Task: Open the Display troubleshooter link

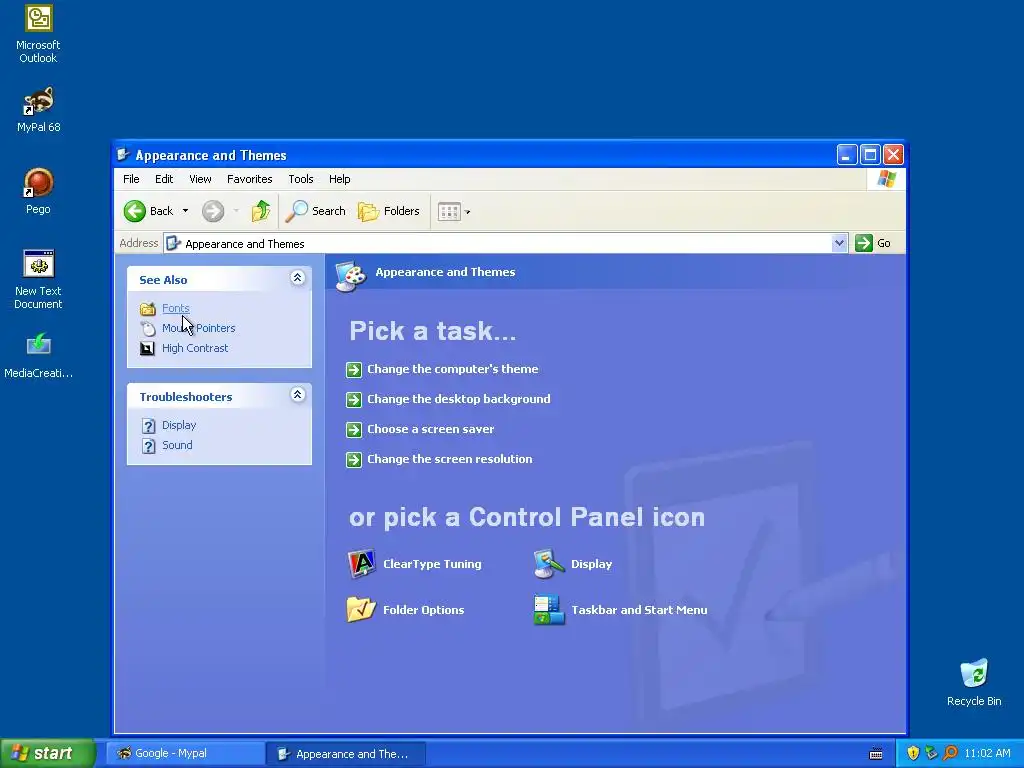Action: [179, 425]
